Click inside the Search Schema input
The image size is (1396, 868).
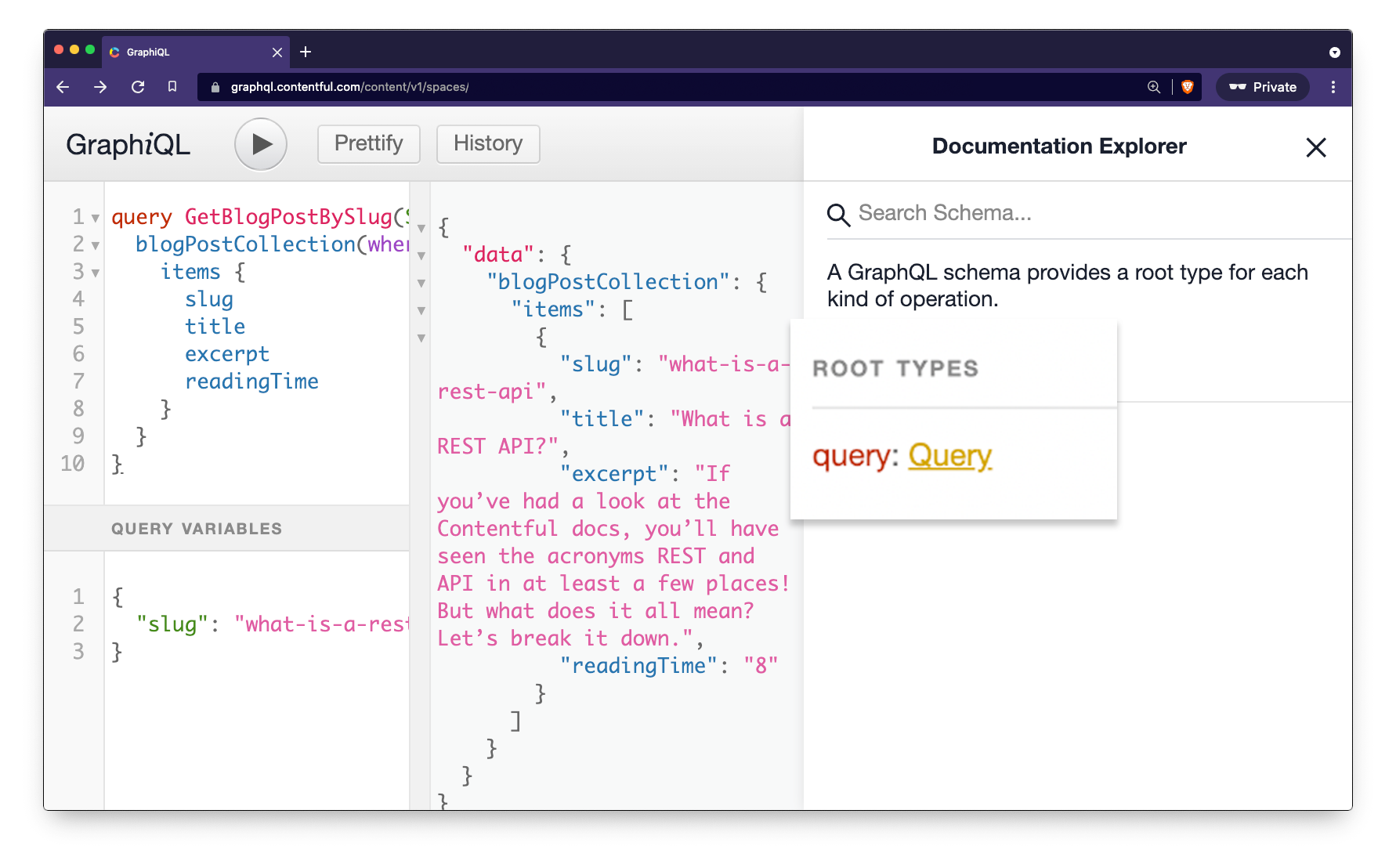[979, 213]
